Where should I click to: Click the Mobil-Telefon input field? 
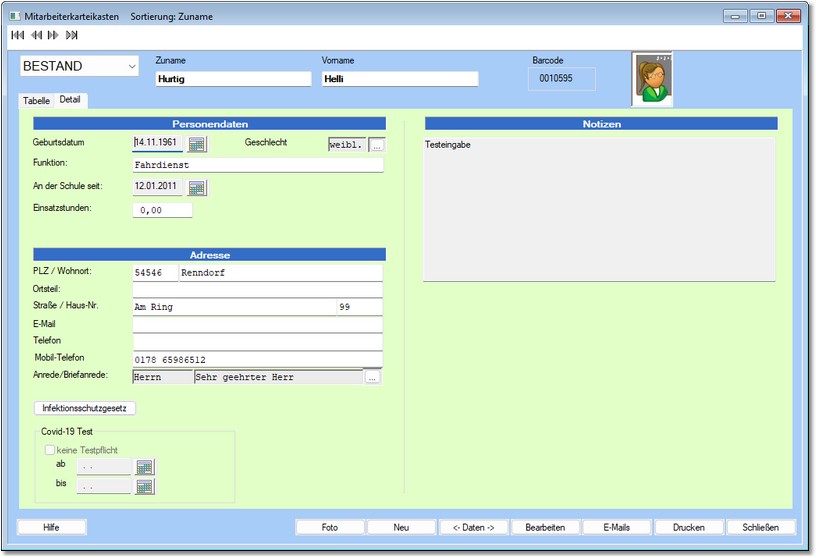click(x=257, y=359)
